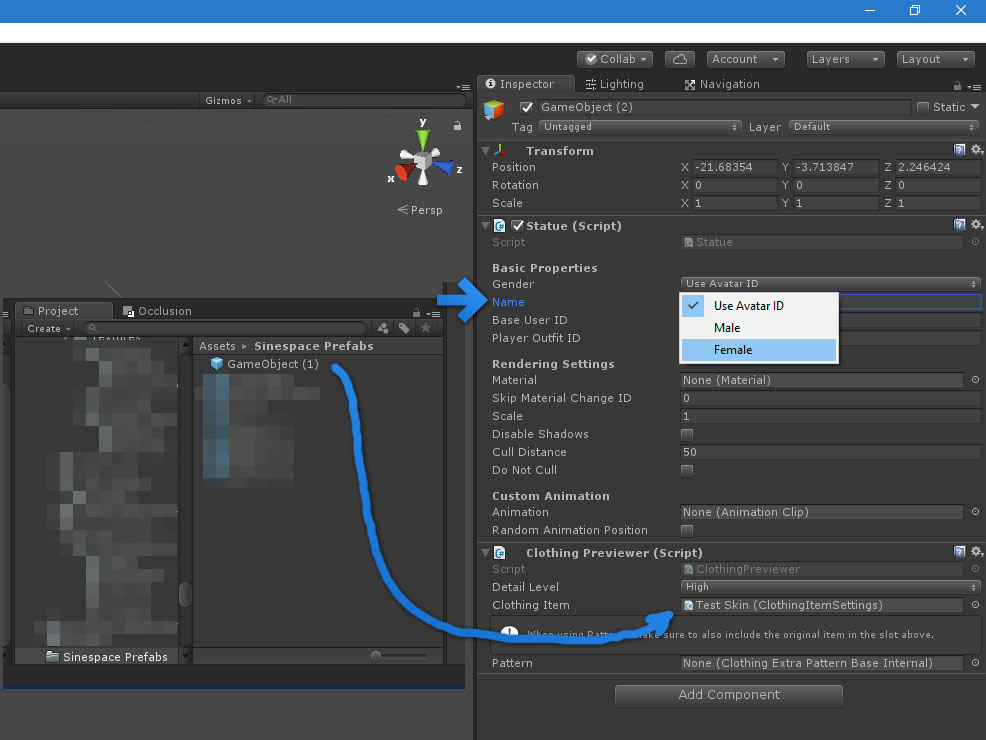Open the Clothing Previewer help icon
The image size is (986, 740).
(959, 551)
